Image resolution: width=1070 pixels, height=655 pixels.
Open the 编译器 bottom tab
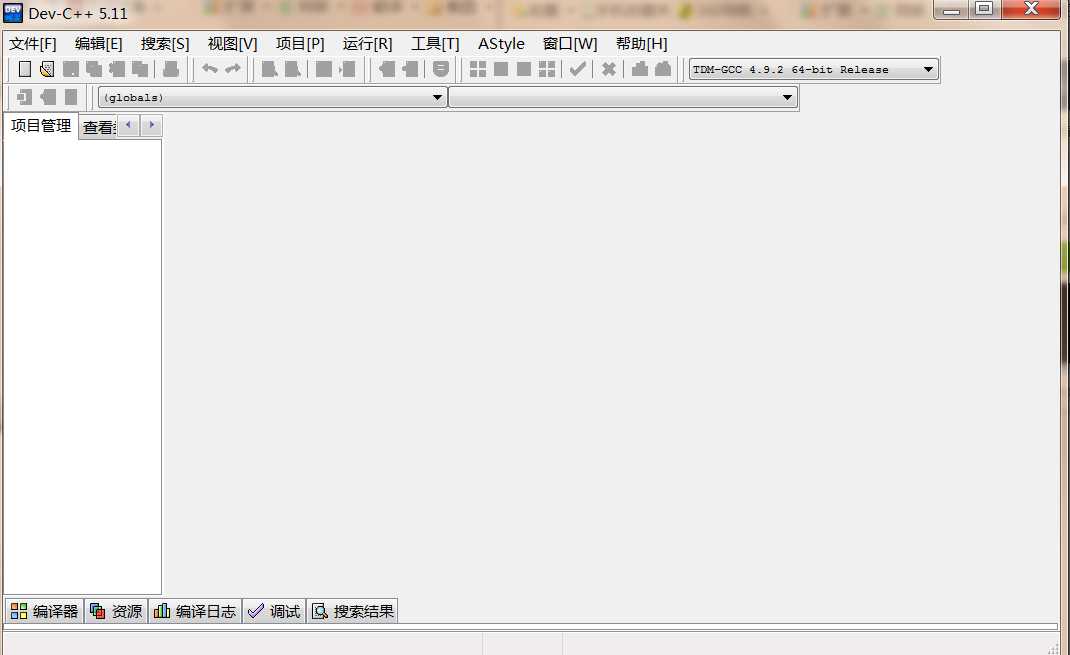(44, 611)
